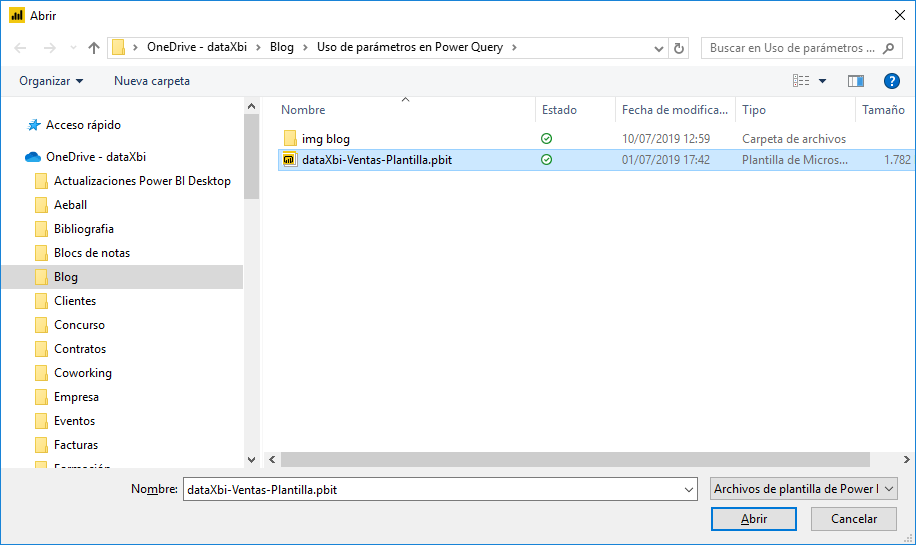Viewport: 916px width, 545px height.
Task: Refresh the current folder view
Action: 678,48
